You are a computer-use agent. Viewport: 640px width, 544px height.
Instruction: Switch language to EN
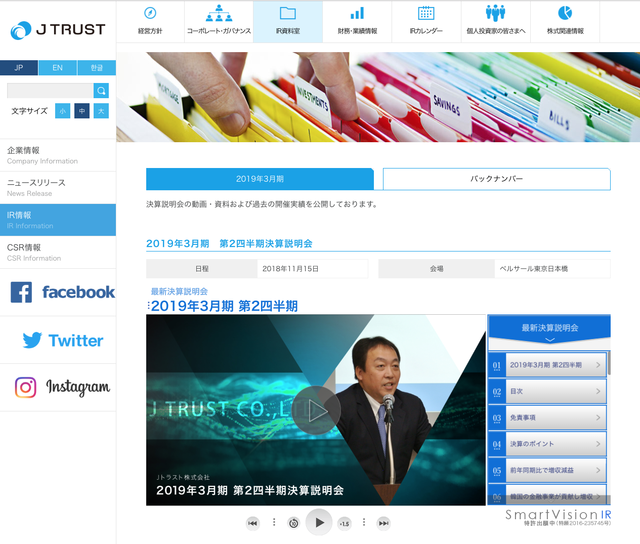[58, 68]
